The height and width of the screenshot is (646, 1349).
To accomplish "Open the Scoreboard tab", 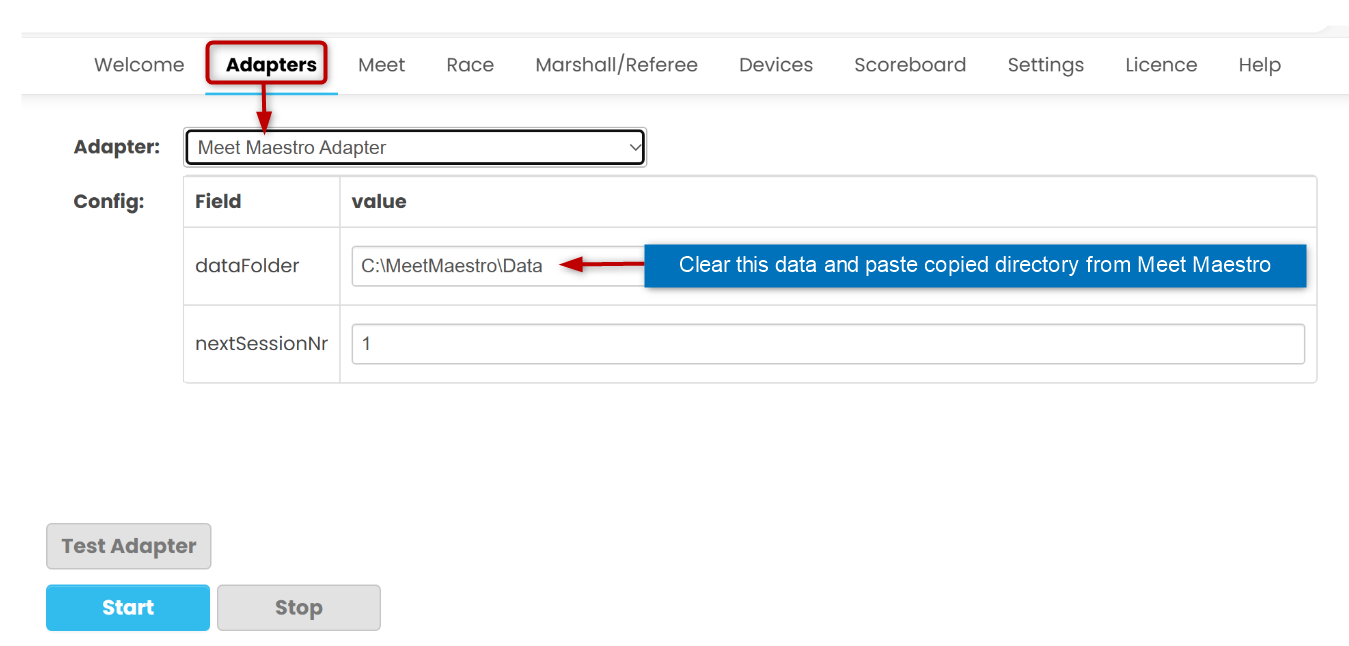I will pos(910,65).
